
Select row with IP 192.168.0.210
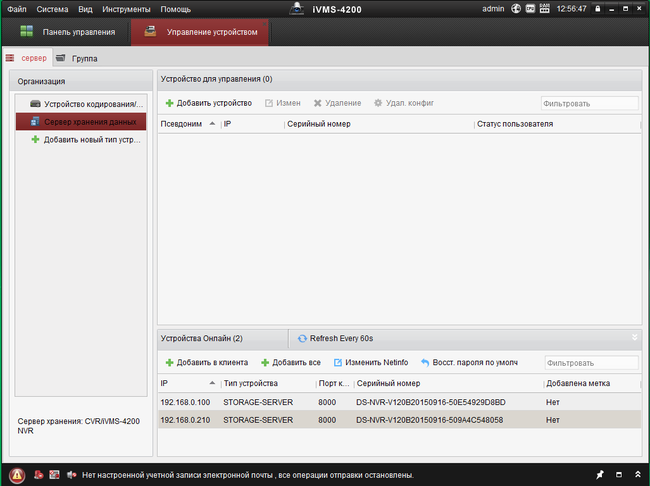coord(399,420)
